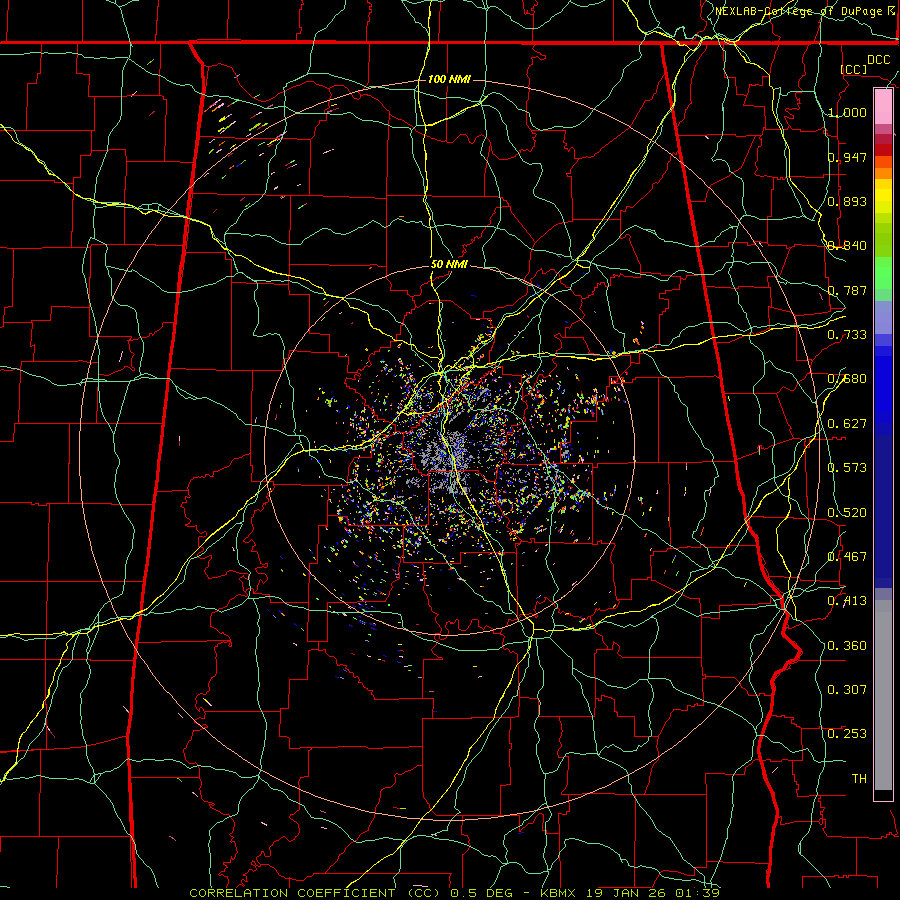
Task: Click the 0.627 scale value
Action: (847, 424)
